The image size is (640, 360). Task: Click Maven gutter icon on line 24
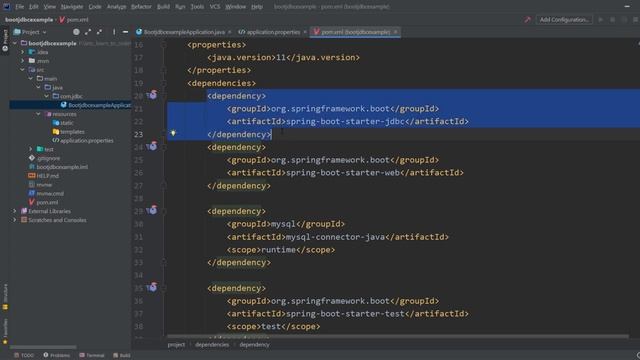(152, 146)
